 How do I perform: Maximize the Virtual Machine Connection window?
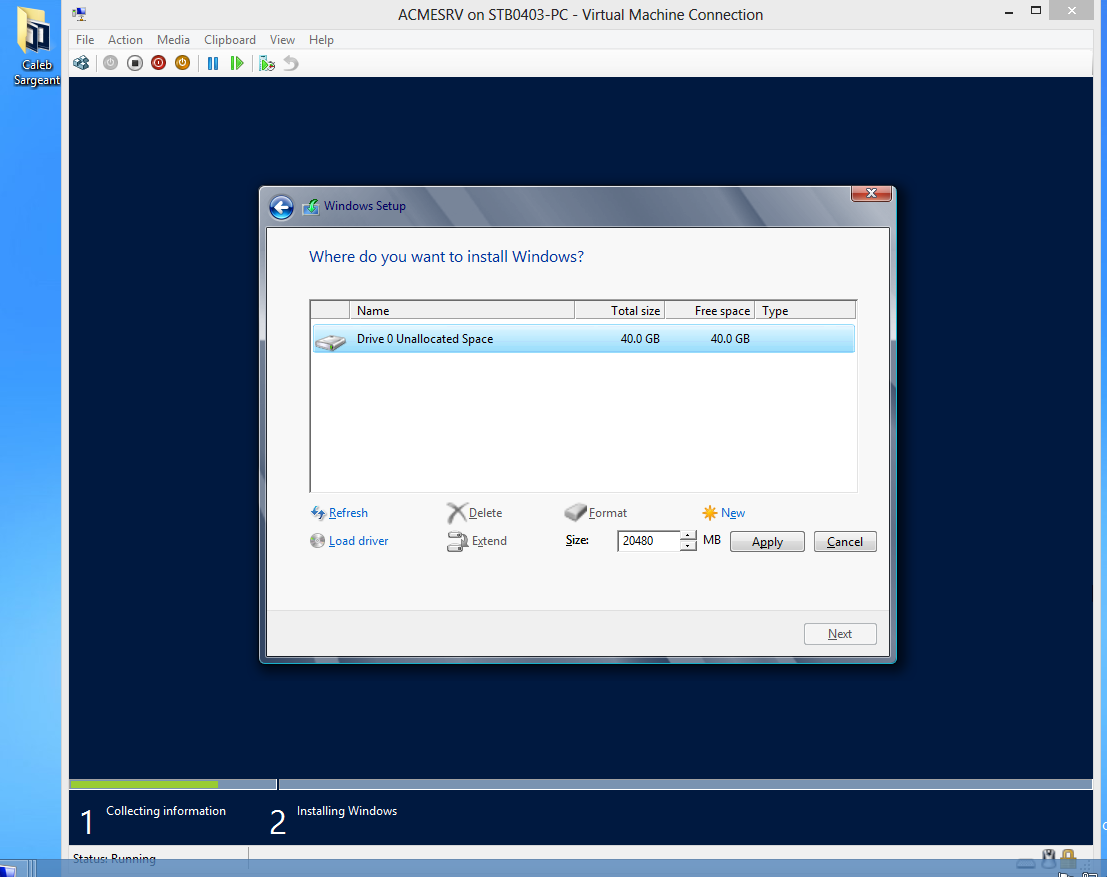[1036, 11]
